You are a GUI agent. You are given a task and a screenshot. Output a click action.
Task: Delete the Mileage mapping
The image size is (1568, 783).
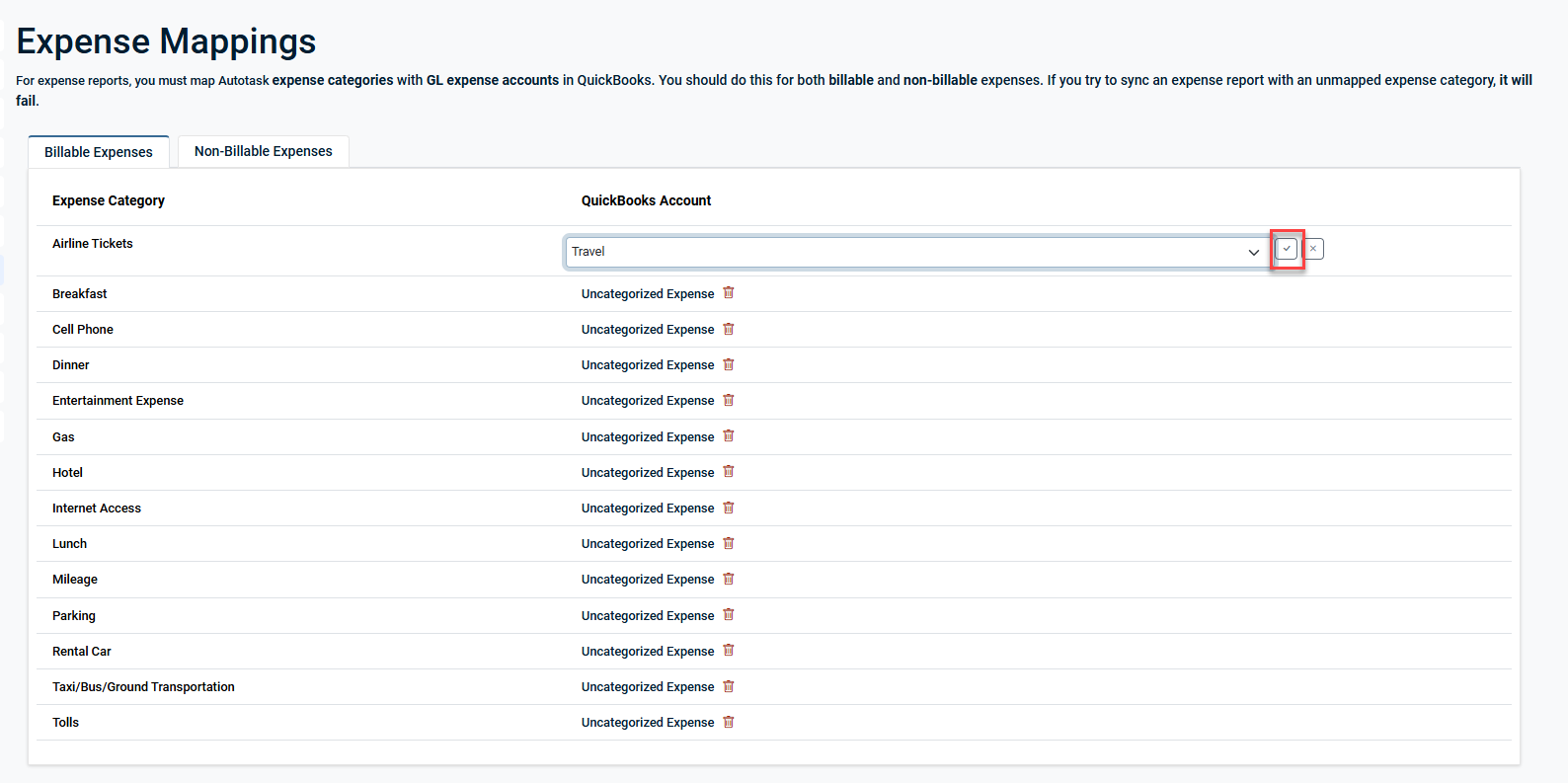pyautogui.click(x=729, y=579)
